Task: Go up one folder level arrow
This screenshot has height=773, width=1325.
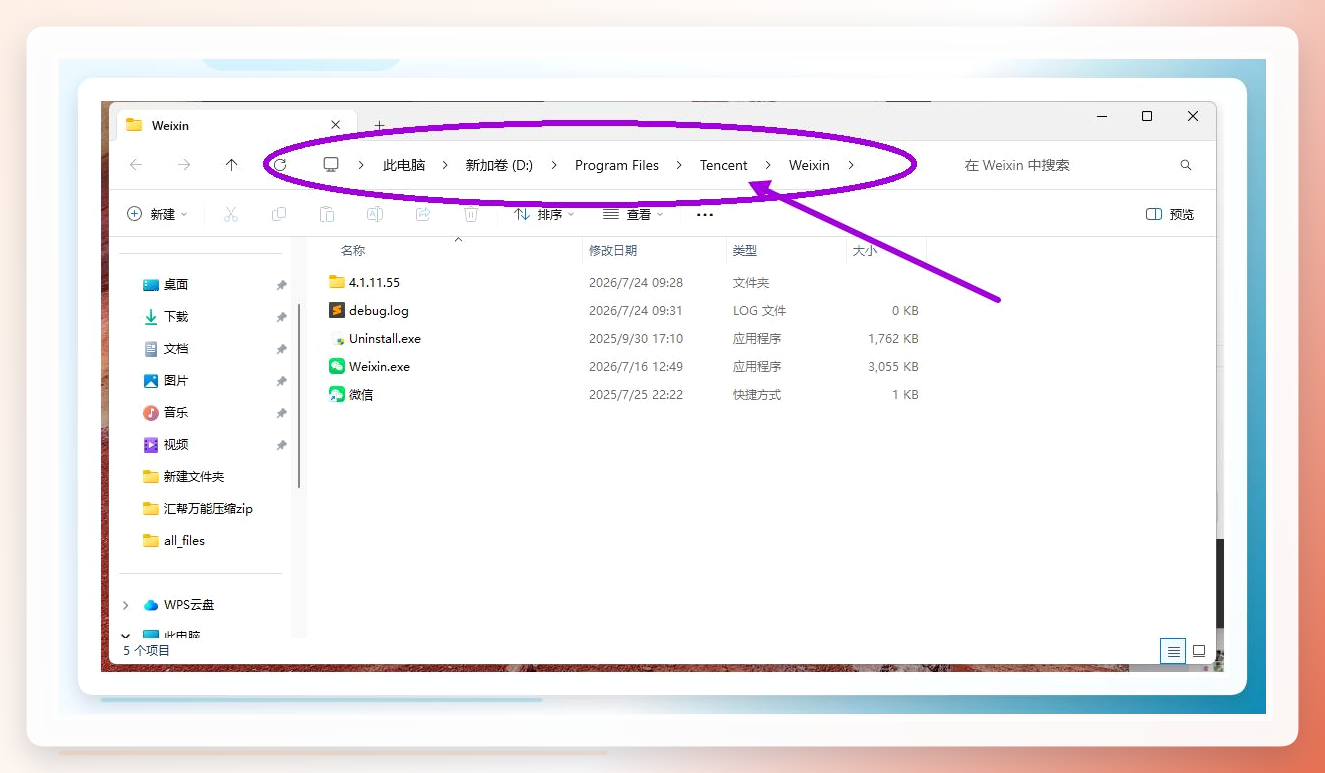Action: tap(231, 165)
